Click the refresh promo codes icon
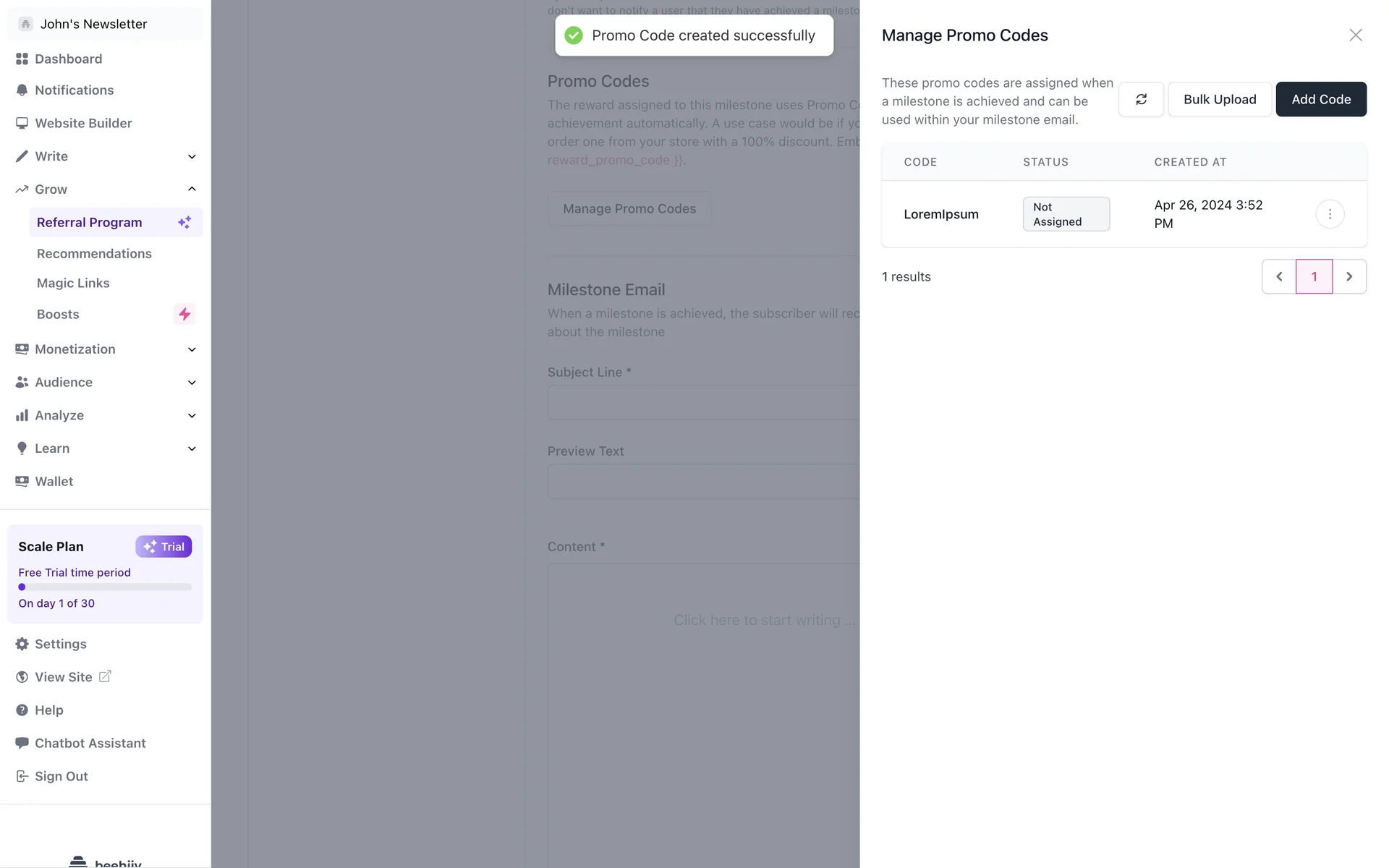The height and width of the screenshot is (868, 1389). (x=1141, y=99)
